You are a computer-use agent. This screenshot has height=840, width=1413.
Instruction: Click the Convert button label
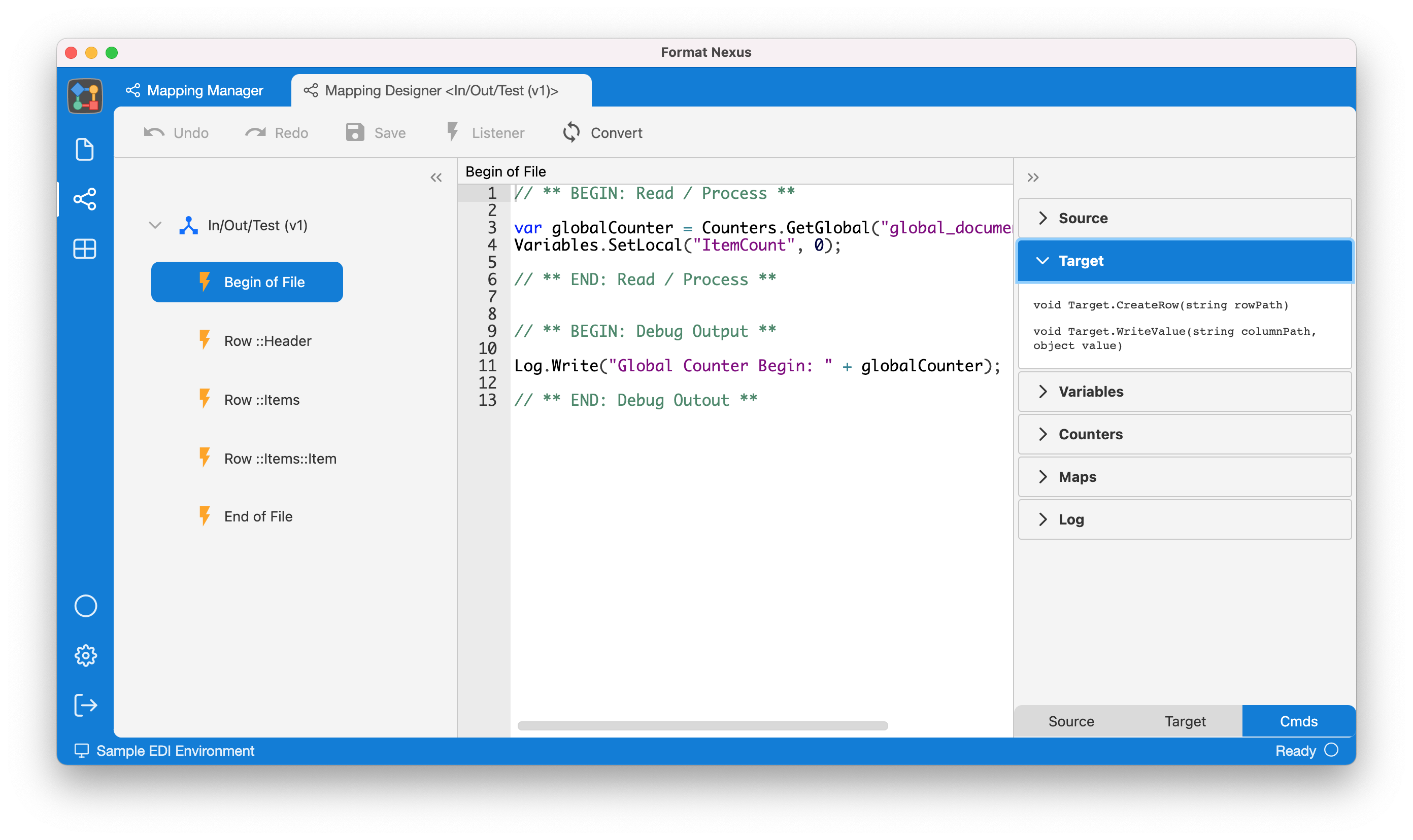coord(616,133)
